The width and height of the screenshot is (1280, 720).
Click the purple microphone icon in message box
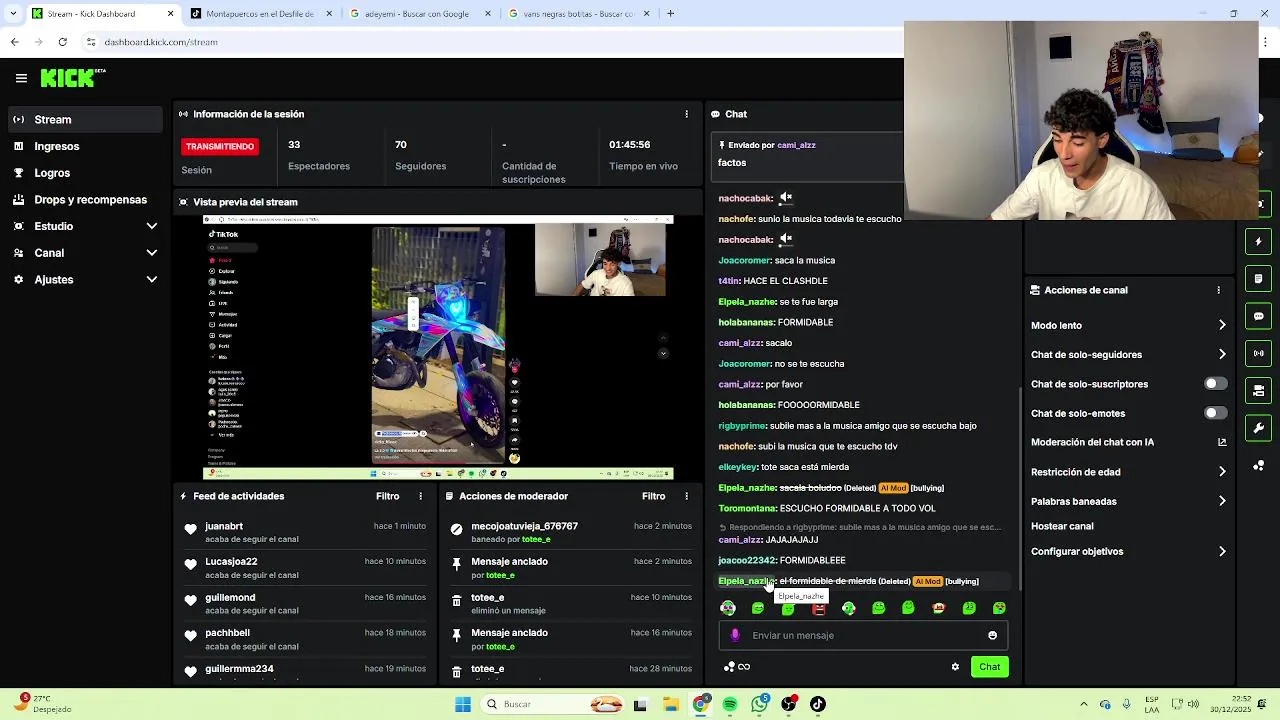click(735, 635)
